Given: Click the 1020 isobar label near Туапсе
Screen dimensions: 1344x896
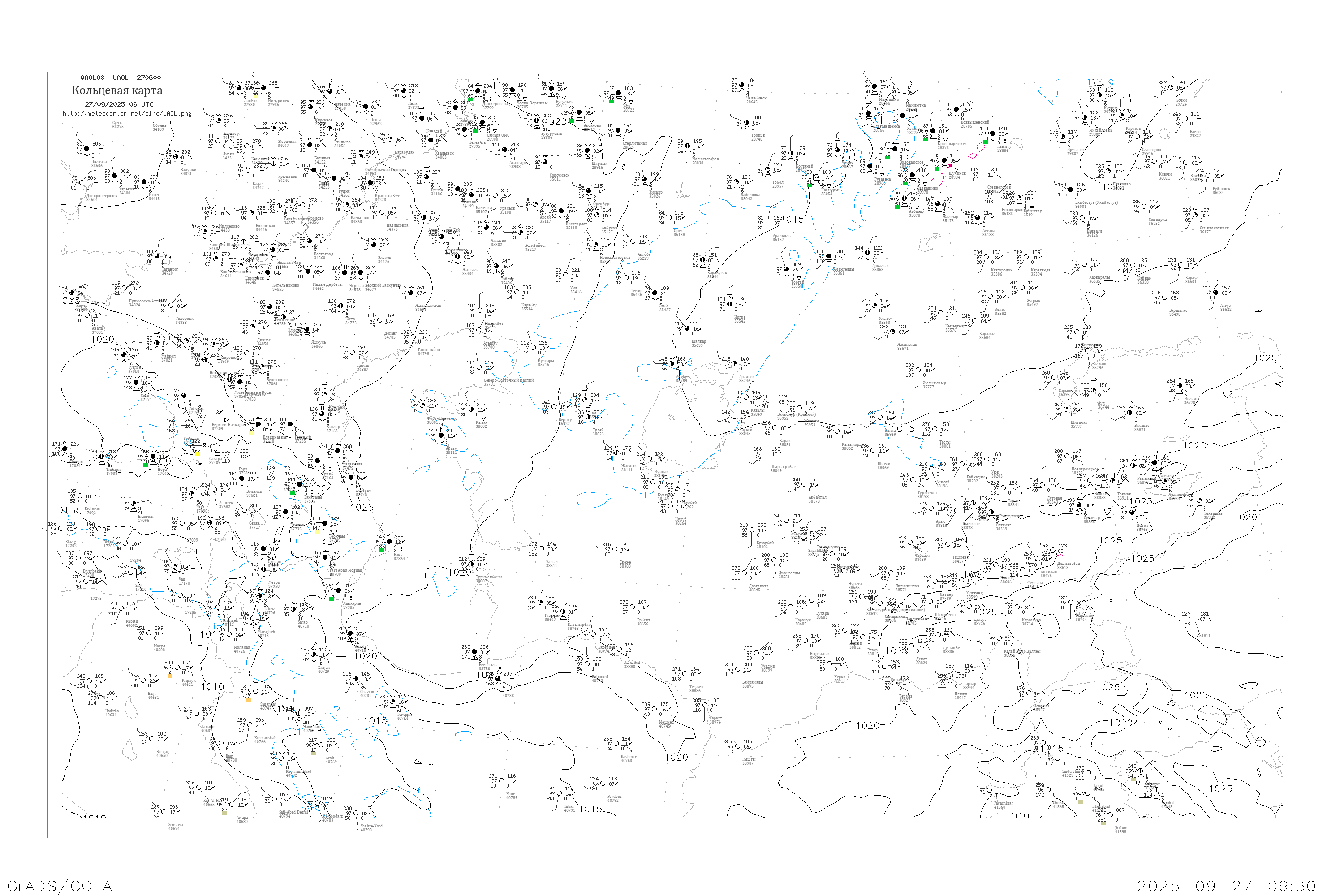Looking at the screenshot, I should click(102, 340).
